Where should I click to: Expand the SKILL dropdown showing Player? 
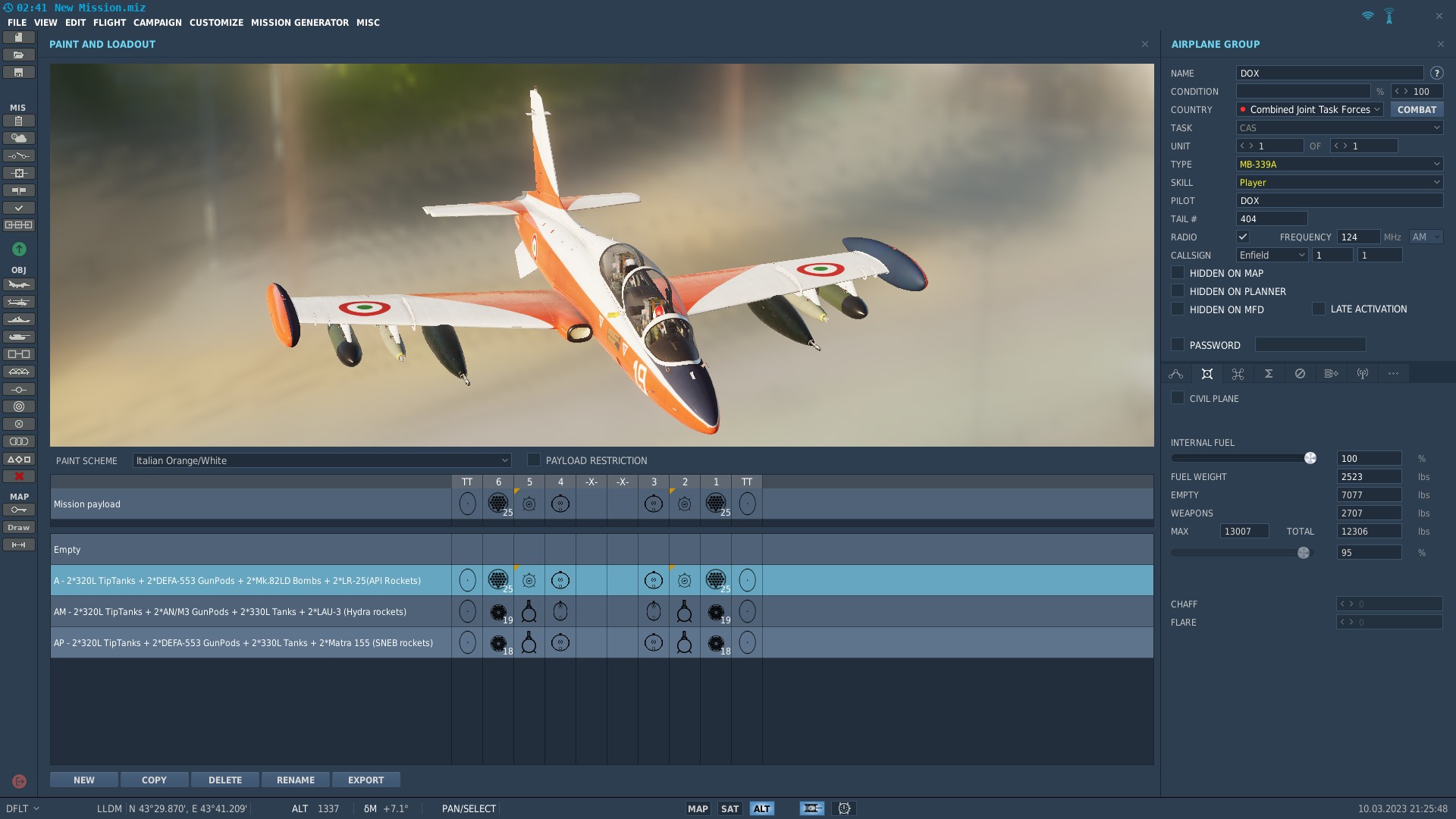1339,183
